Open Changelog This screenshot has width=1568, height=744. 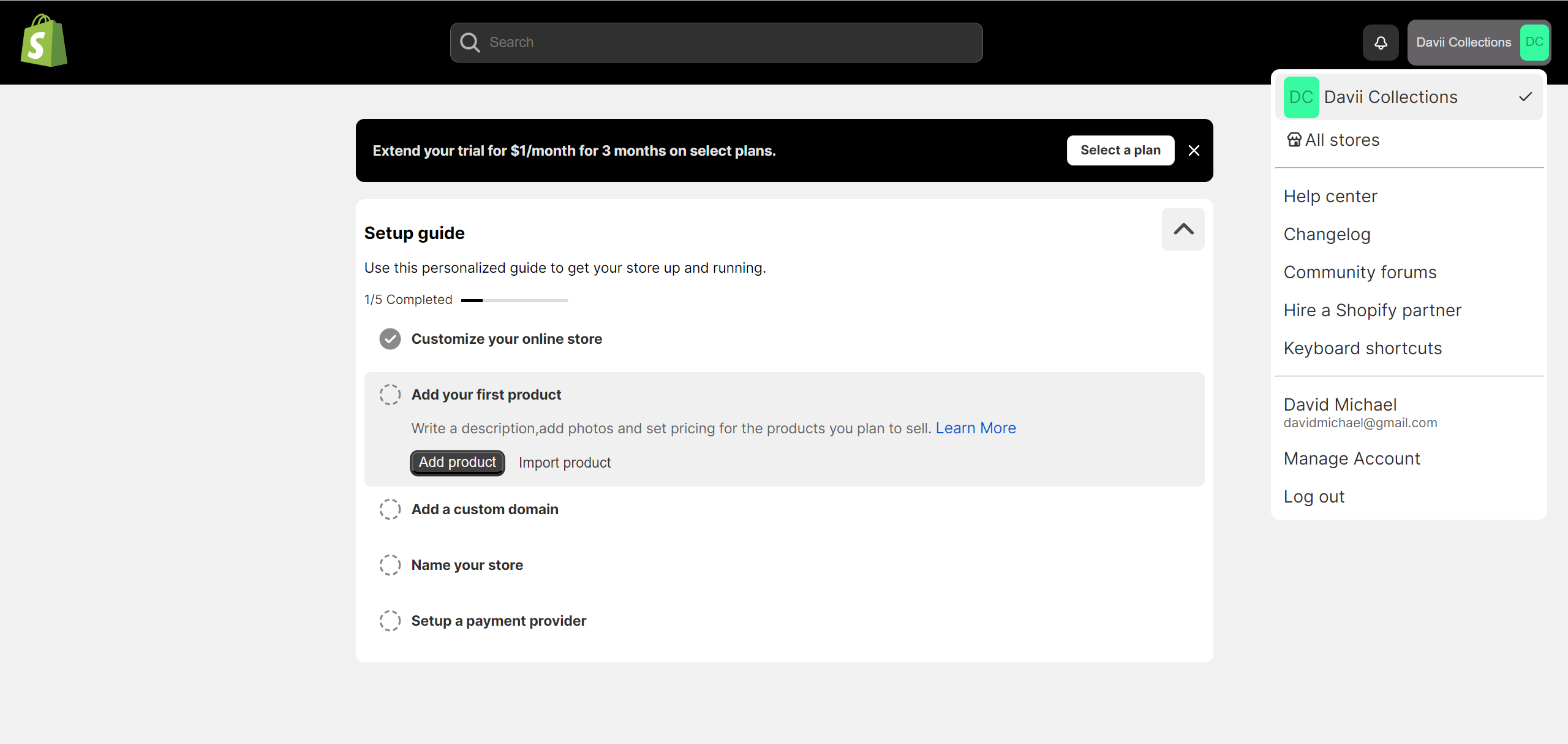pyautogui.click(x=1327, y=234)
